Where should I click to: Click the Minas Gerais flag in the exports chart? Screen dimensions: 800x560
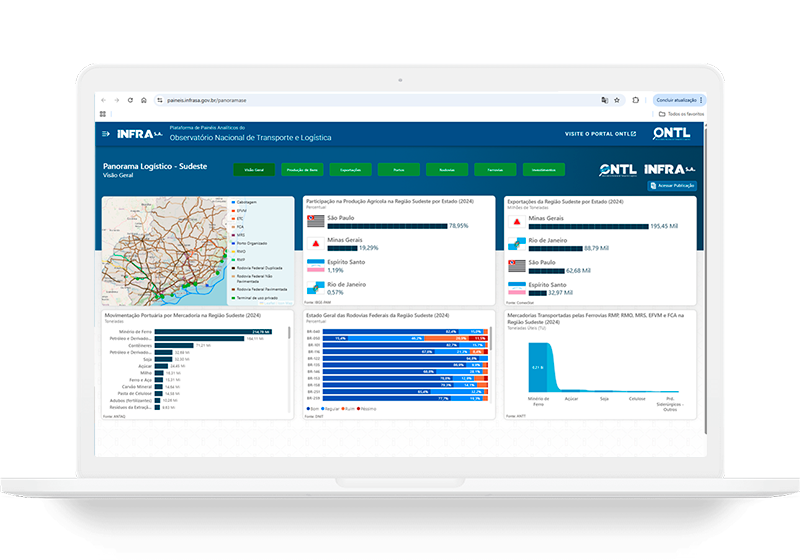(x=515, y=222)
